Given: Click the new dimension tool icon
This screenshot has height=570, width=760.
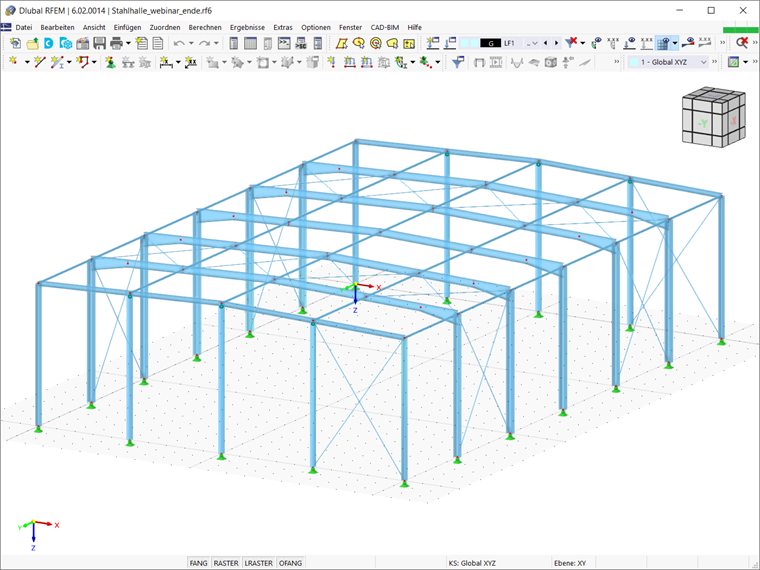Looking at the screenshot, I should pos(166,62).
